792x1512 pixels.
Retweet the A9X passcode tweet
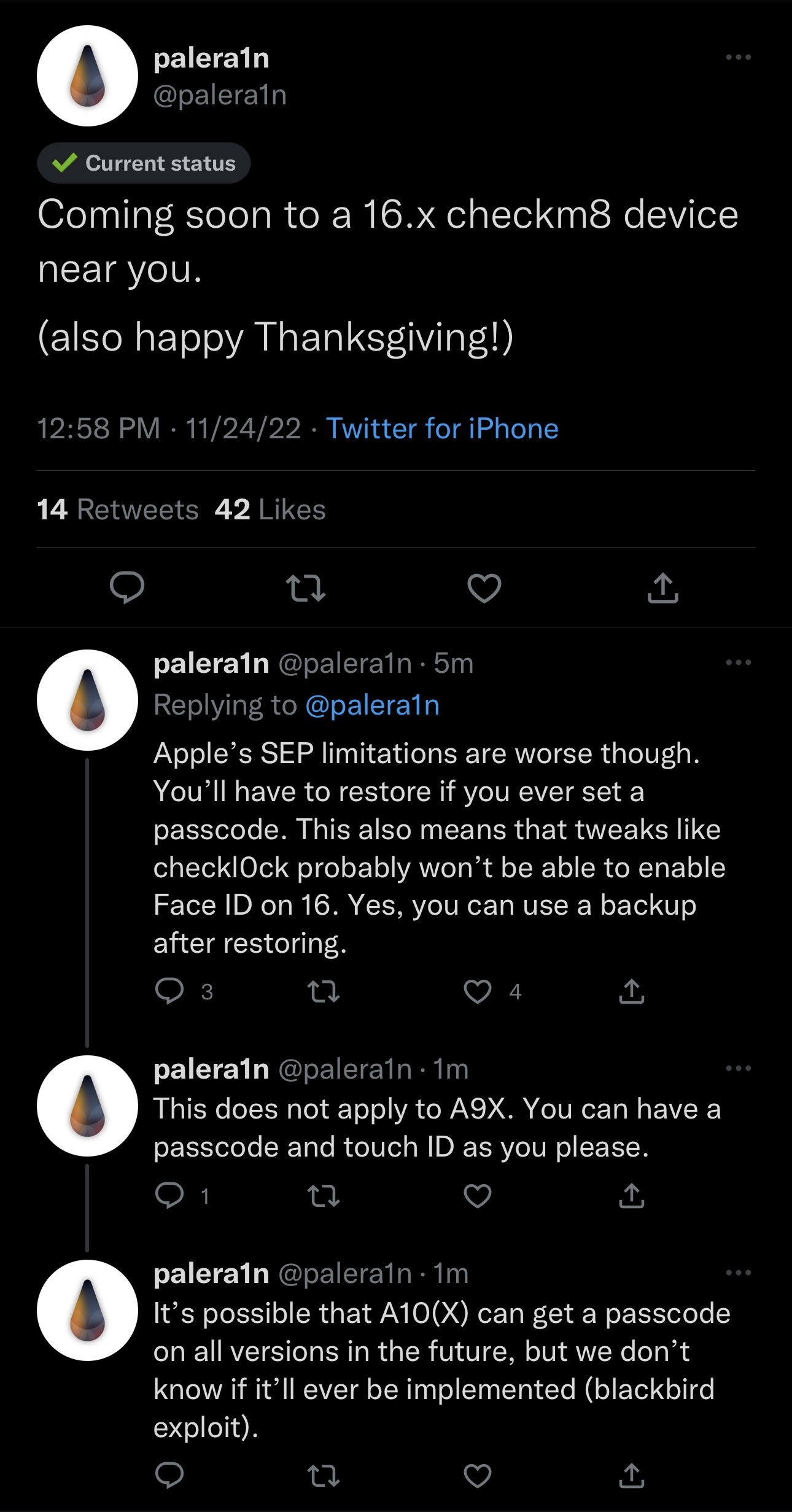coord(324,1195)
